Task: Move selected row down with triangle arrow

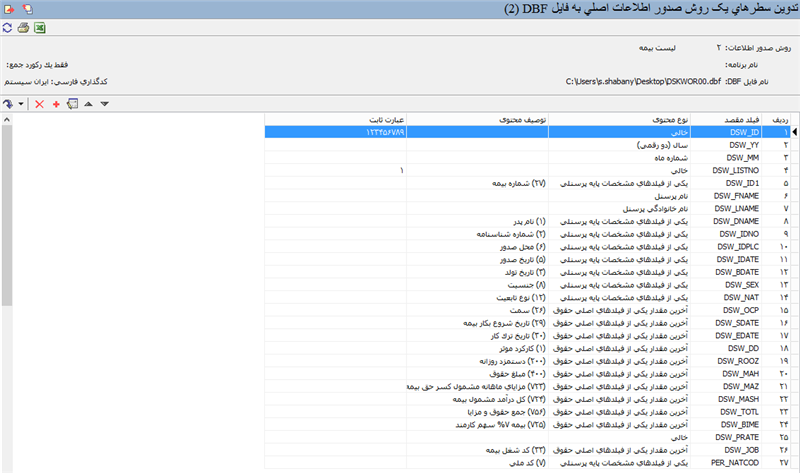Action: (104, 104)
